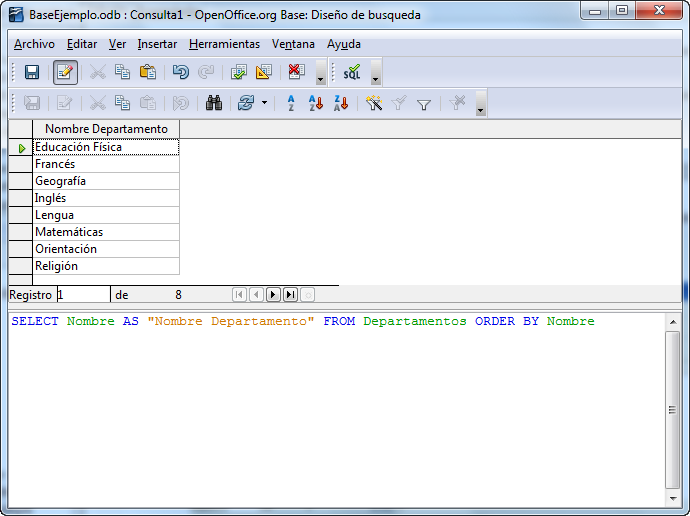Click the Paste icon in the data toolbar
Viewport: 690px width, 516px height.
click(148, 103)
